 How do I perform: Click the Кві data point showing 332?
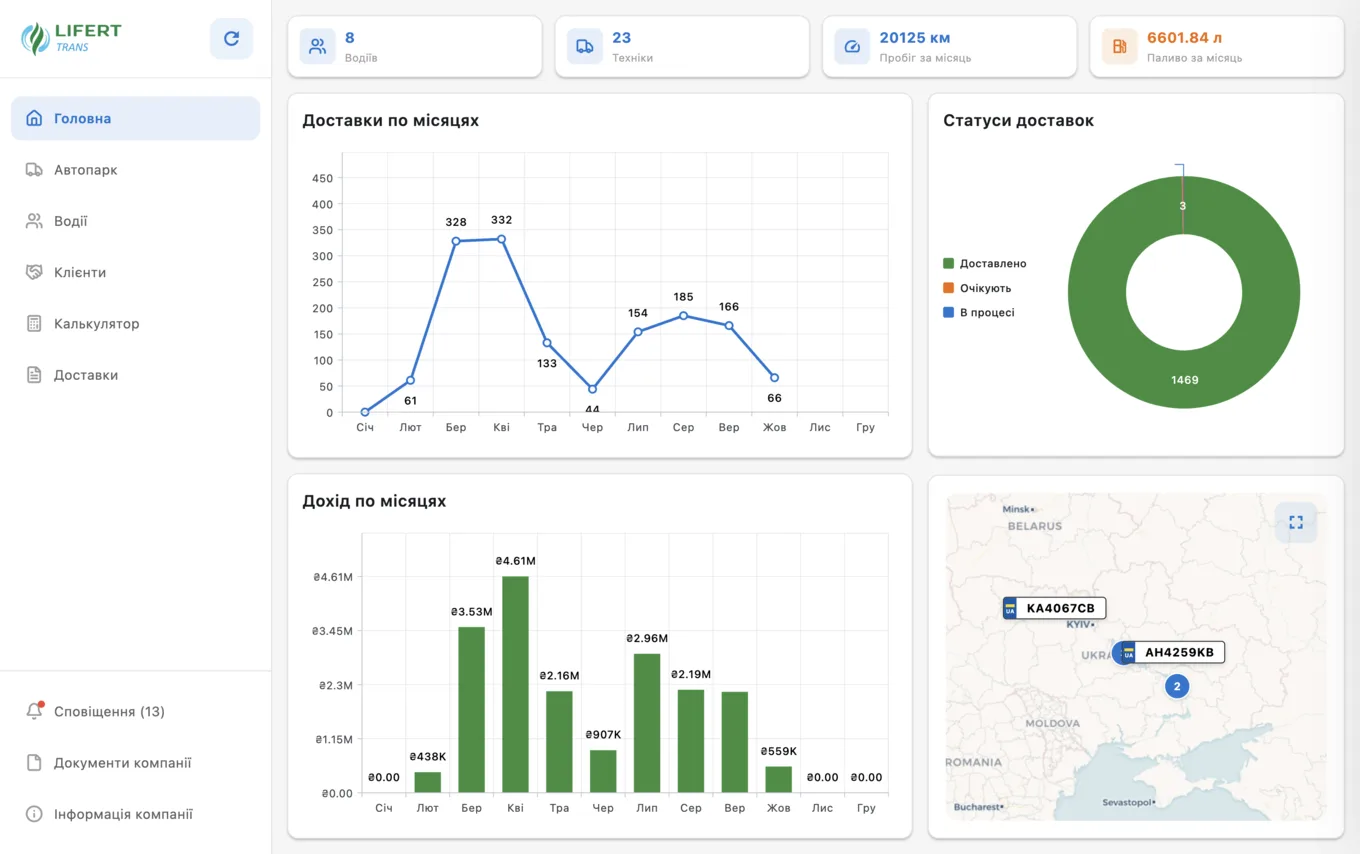pyautogui.click(x=501, y=239)
